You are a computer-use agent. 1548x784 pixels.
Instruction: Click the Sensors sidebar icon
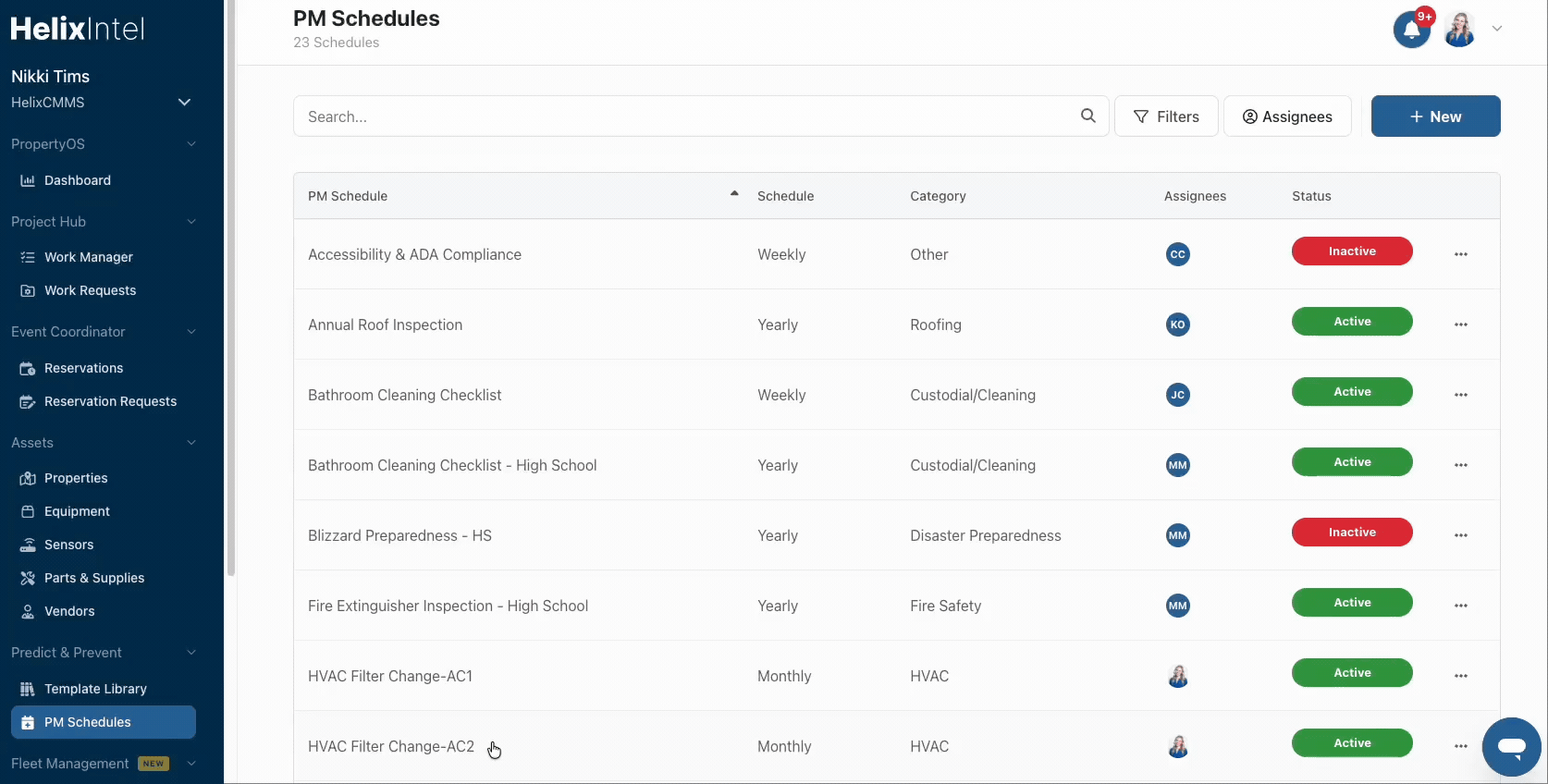click(x=28, y=545)
